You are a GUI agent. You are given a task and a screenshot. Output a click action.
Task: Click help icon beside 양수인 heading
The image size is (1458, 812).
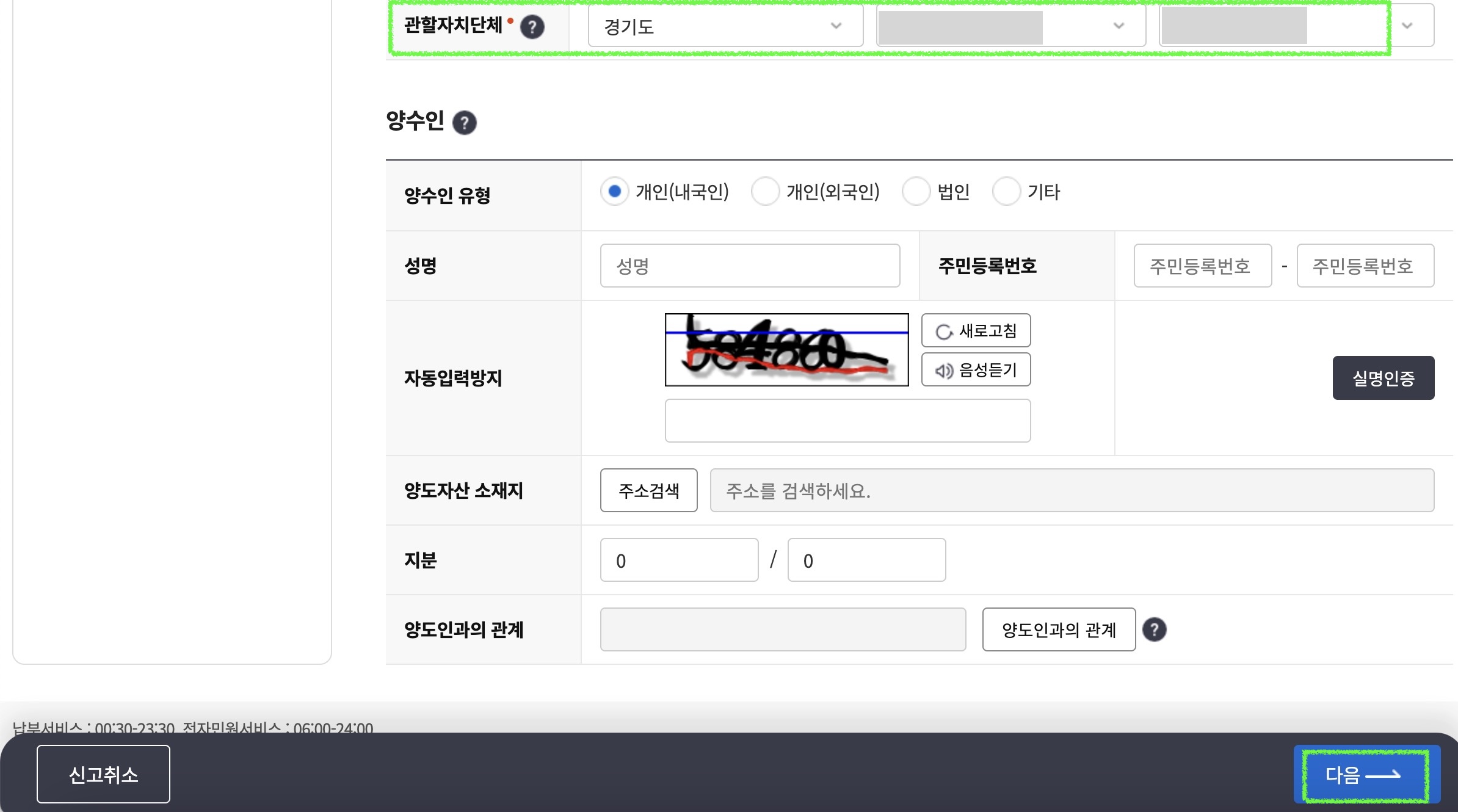tap(464, 123)
